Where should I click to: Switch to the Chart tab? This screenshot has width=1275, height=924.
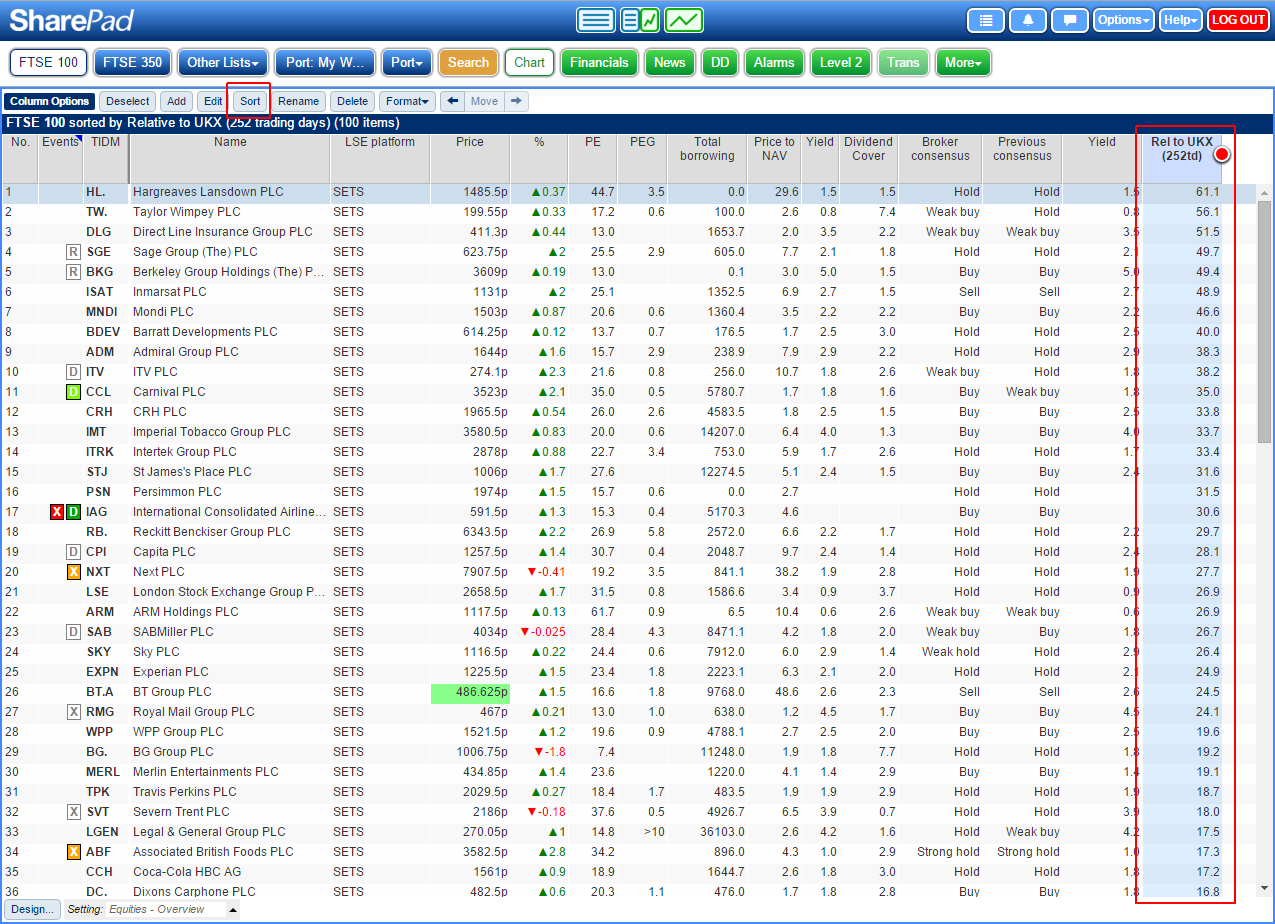[530, 62]
